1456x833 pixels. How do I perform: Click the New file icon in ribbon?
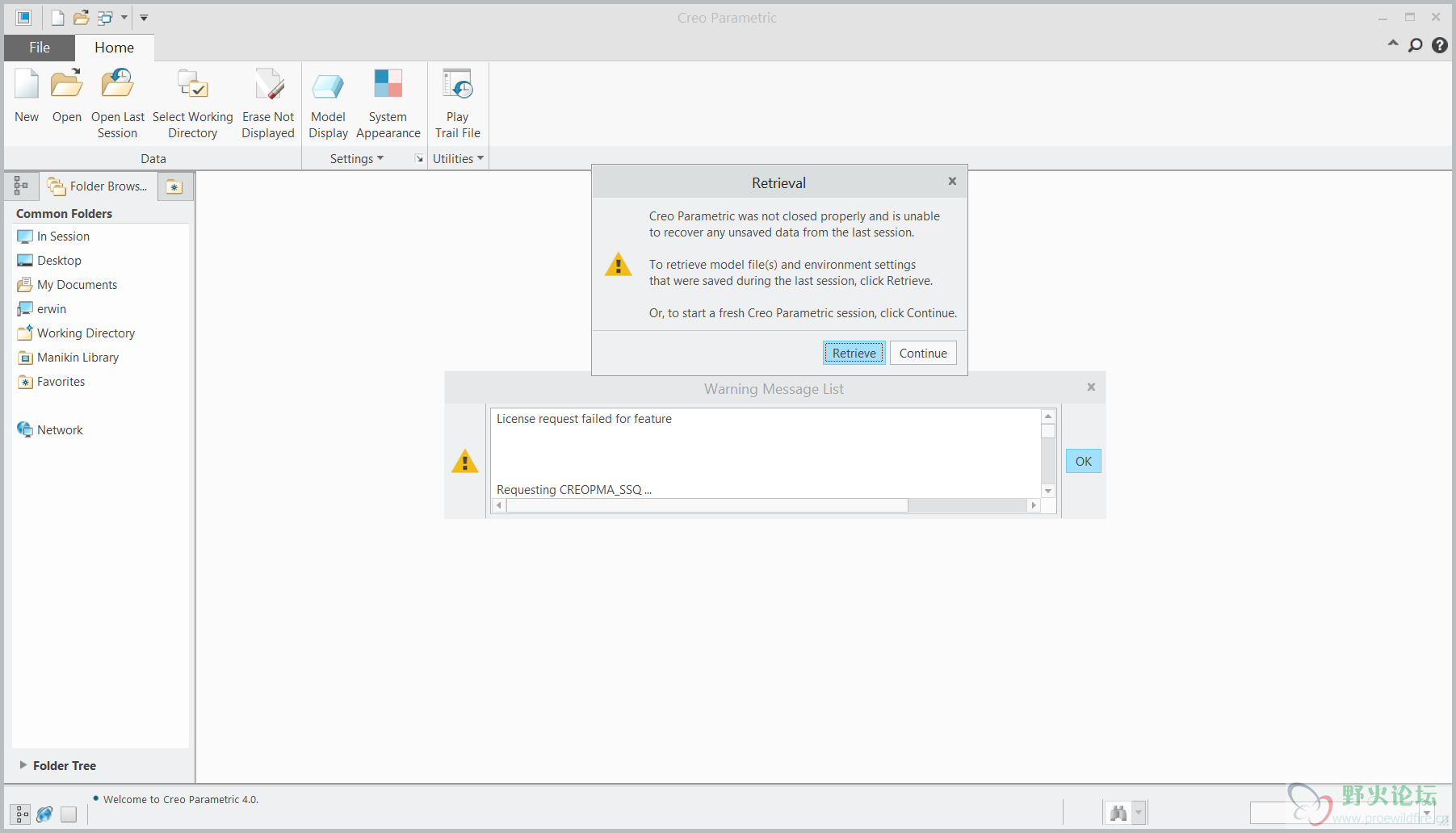click(27, 85)
